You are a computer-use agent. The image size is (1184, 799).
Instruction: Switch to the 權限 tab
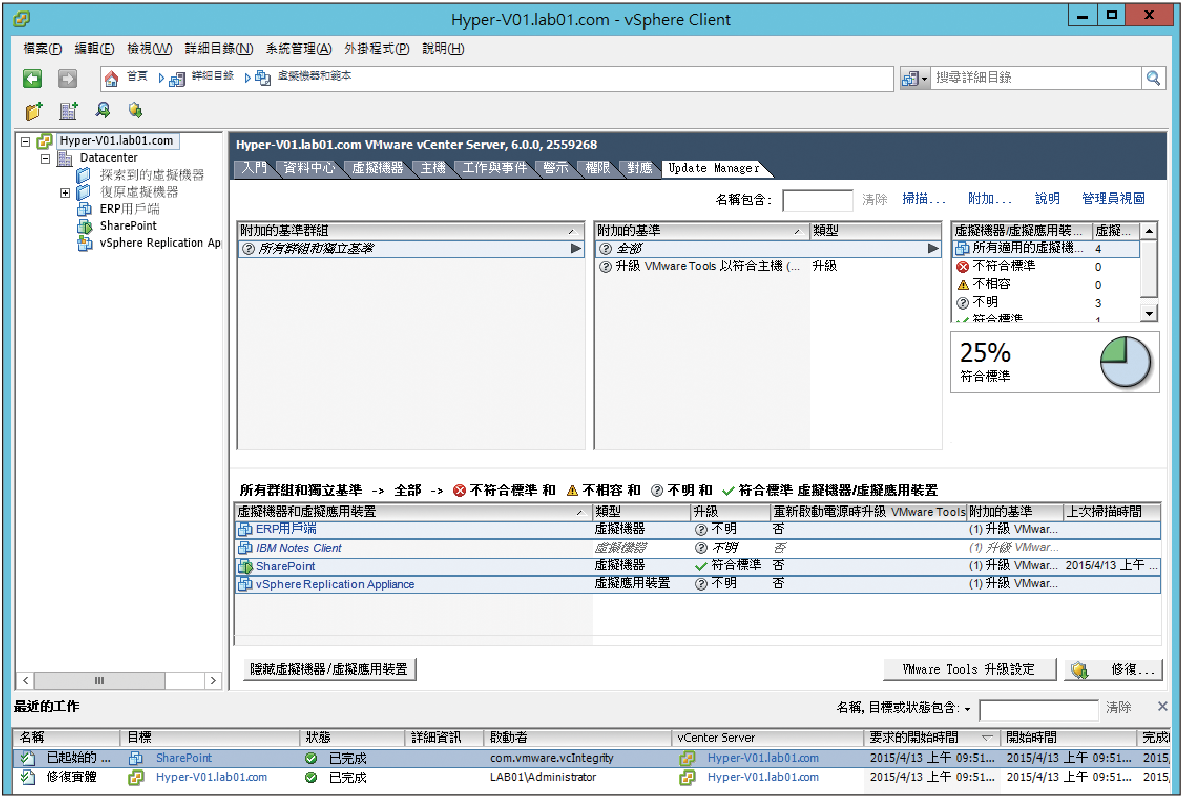tap(598, 168)
